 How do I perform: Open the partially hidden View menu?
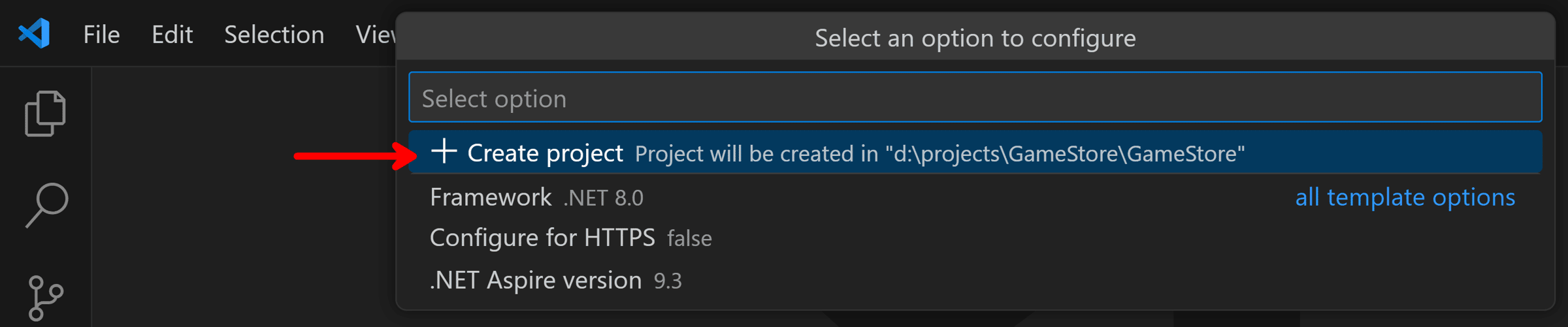[375, 34]
